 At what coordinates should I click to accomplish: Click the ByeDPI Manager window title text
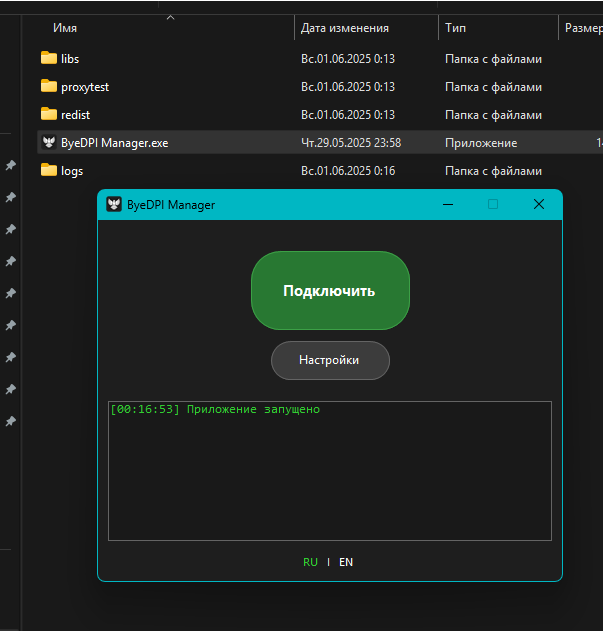(x=170, y=205)
